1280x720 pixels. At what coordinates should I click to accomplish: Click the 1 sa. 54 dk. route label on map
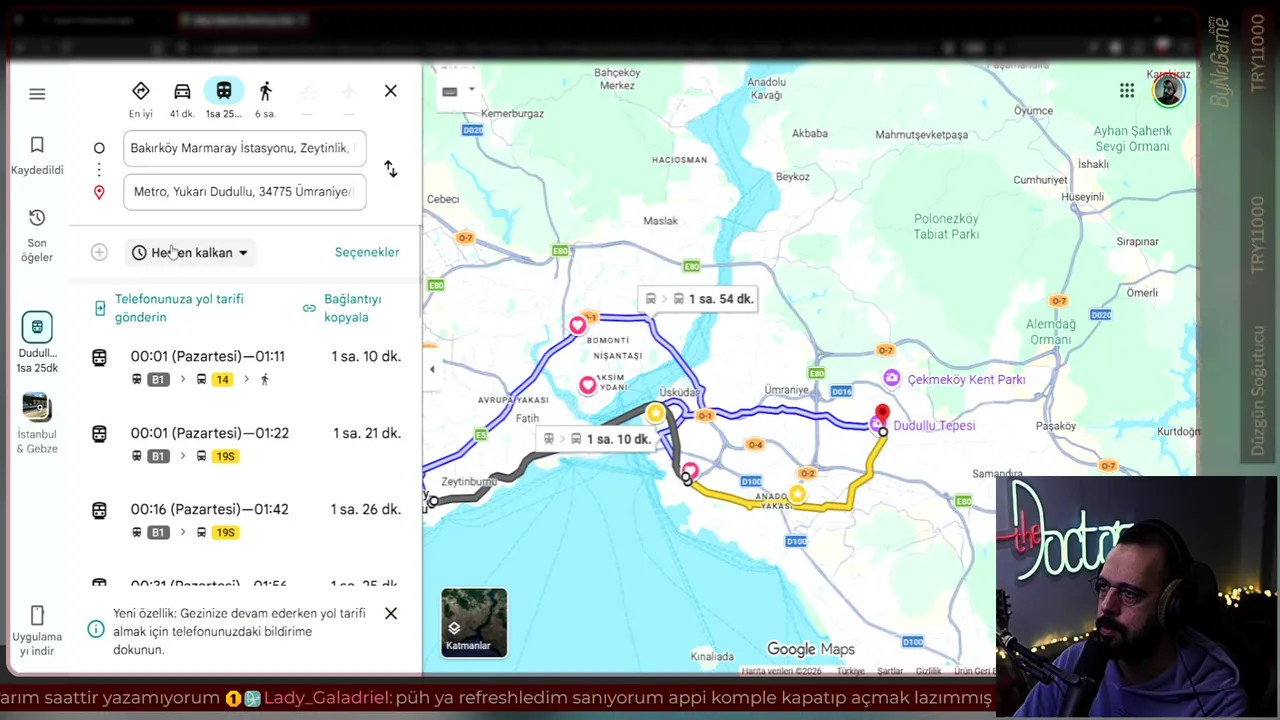pyautogui.click(x=700, y=299)
